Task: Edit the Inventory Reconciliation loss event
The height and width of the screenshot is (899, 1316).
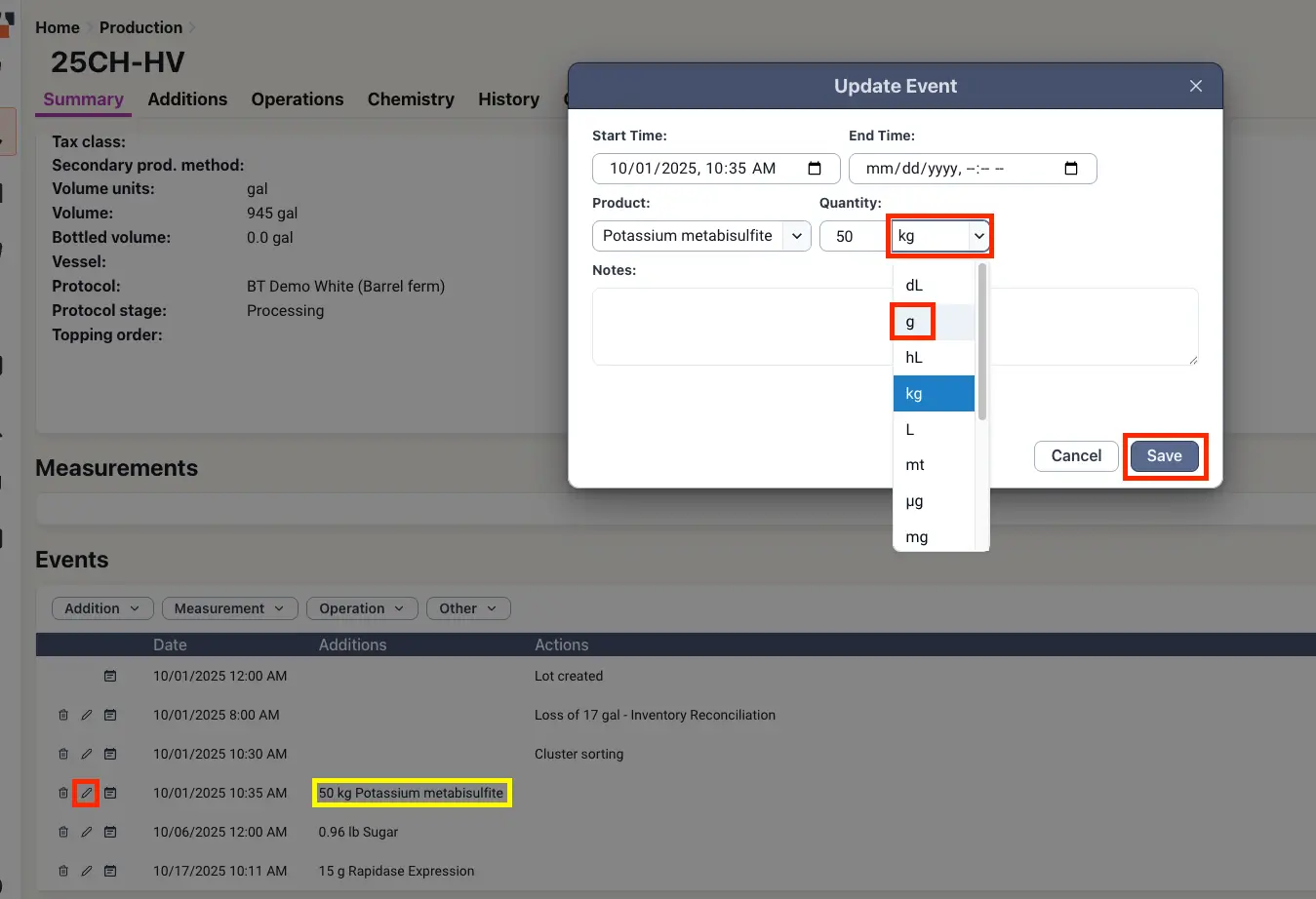Action: pyautogui.click(x=86, y=715)
